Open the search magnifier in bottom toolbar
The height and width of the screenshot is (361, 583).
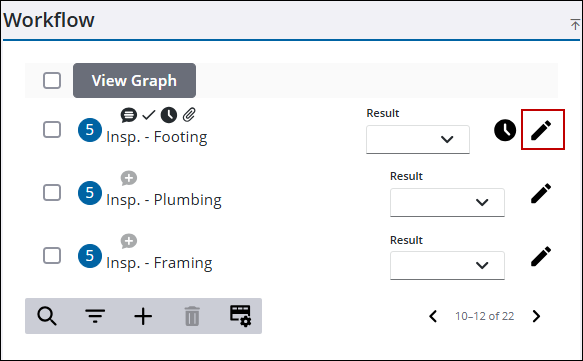click(x=47, y=316)
